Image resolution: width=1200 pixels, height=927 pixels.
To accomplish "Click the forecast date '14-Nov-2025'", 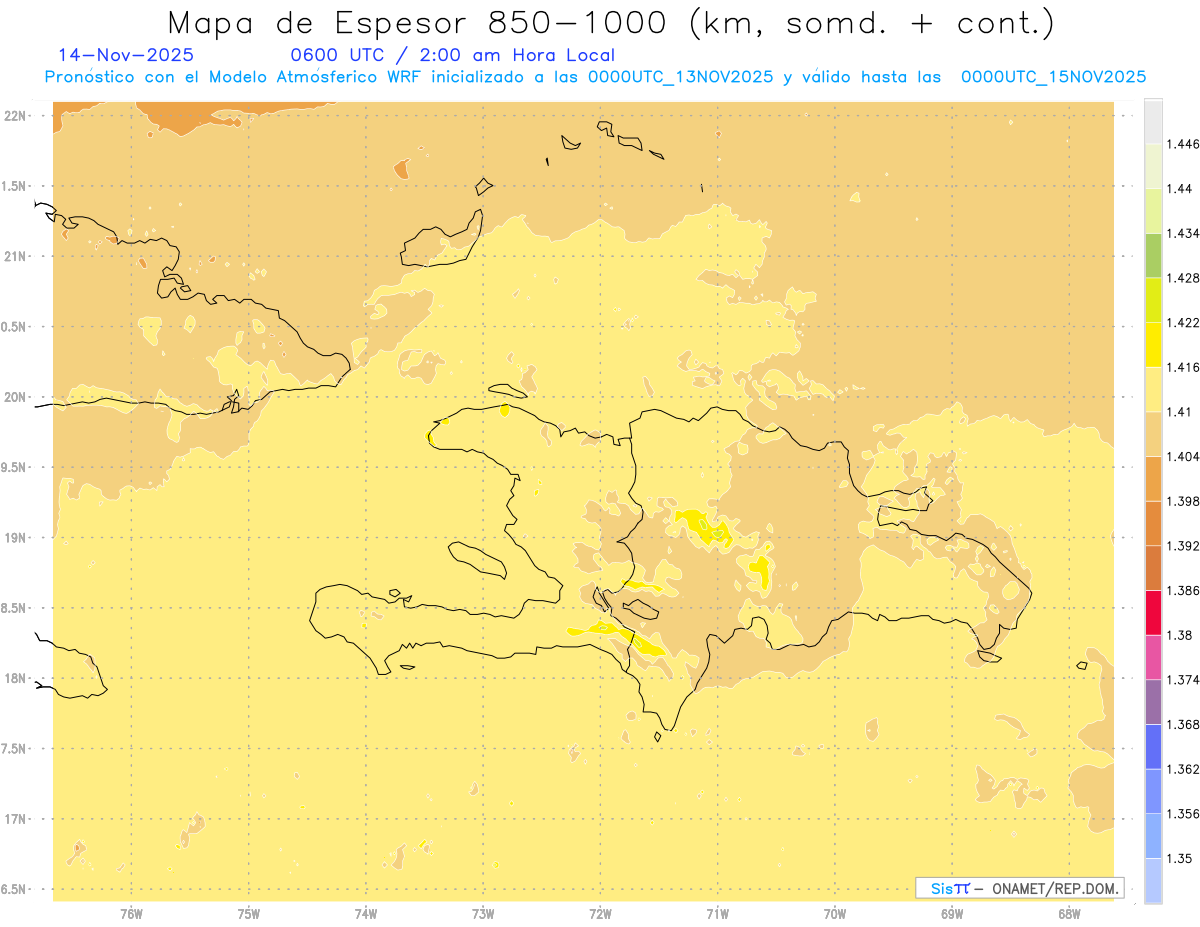I will pyautogui.click(x=126, y=56).
